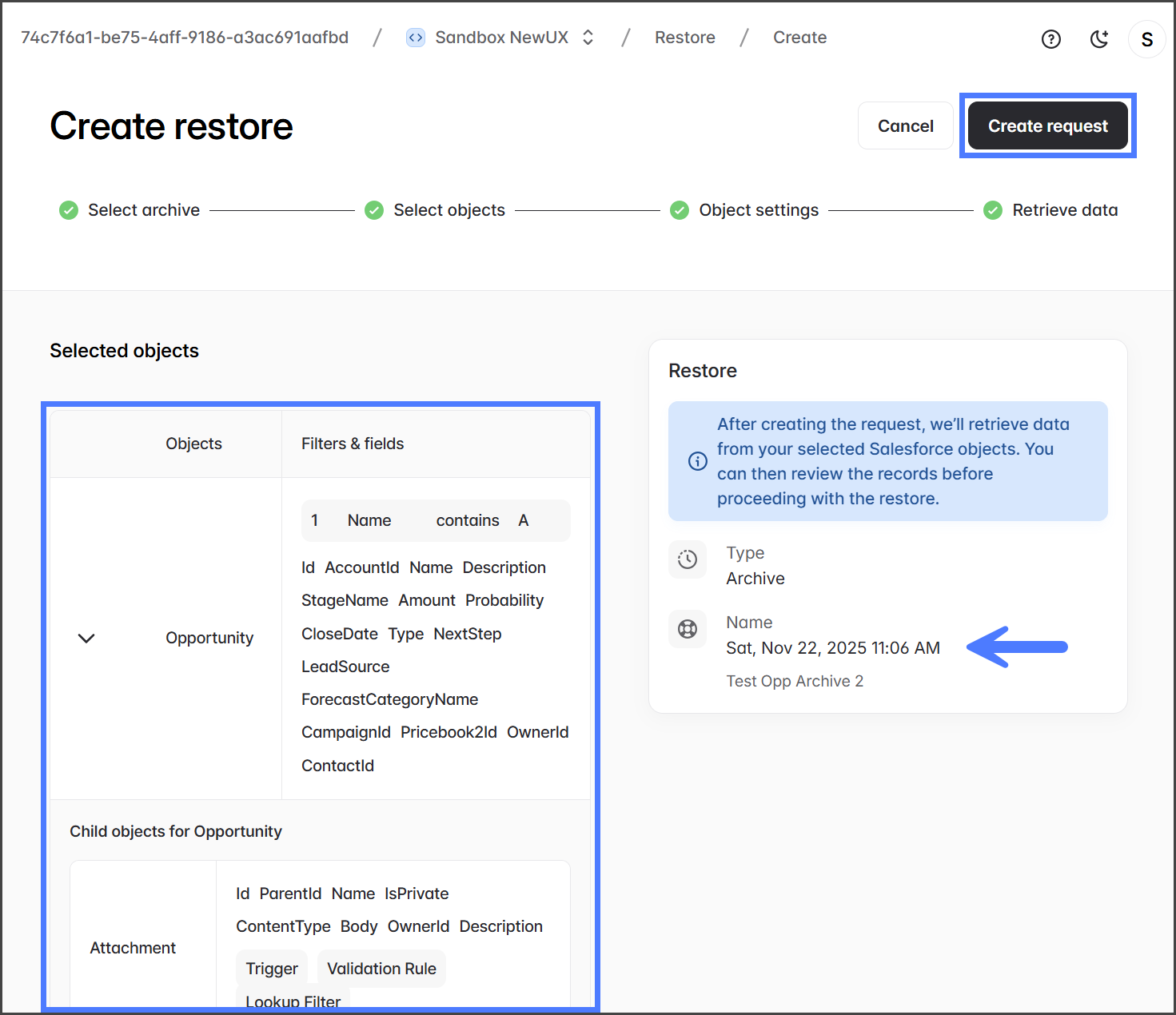Cancel the restore creation
1176x1015 pixels.
click(905, 125)
